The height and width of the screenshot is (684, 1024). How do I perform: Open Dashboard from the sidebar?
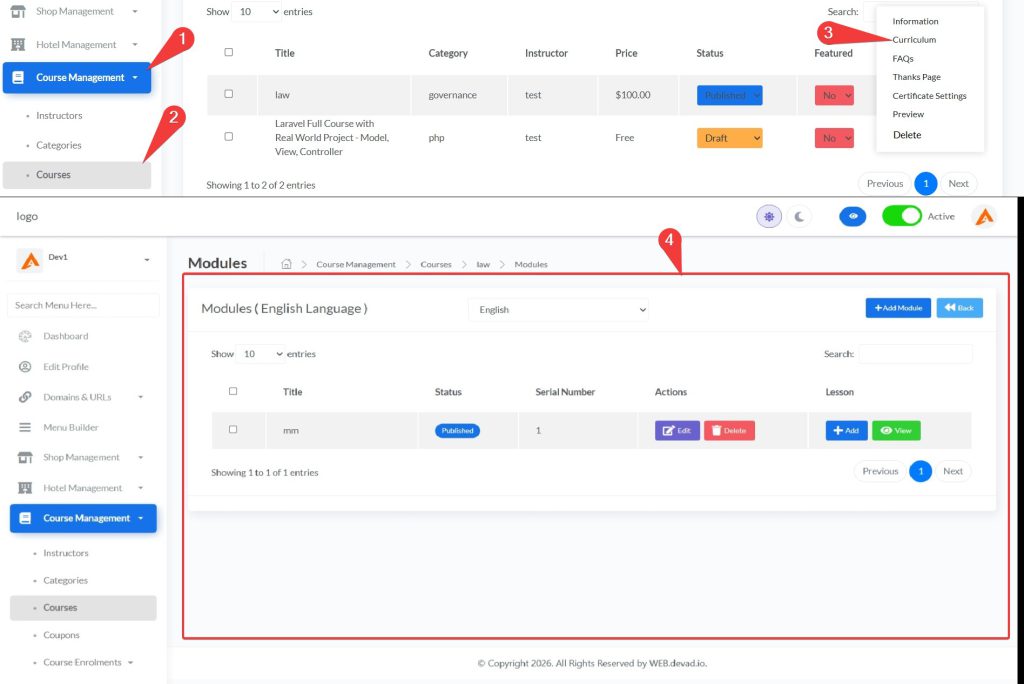pyautogui.click(x=65, y=336)
